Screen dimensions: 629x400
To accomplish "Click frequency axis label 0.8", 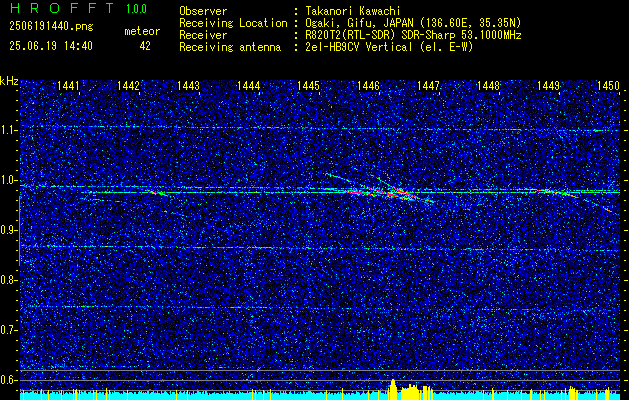I will point(9,280).
